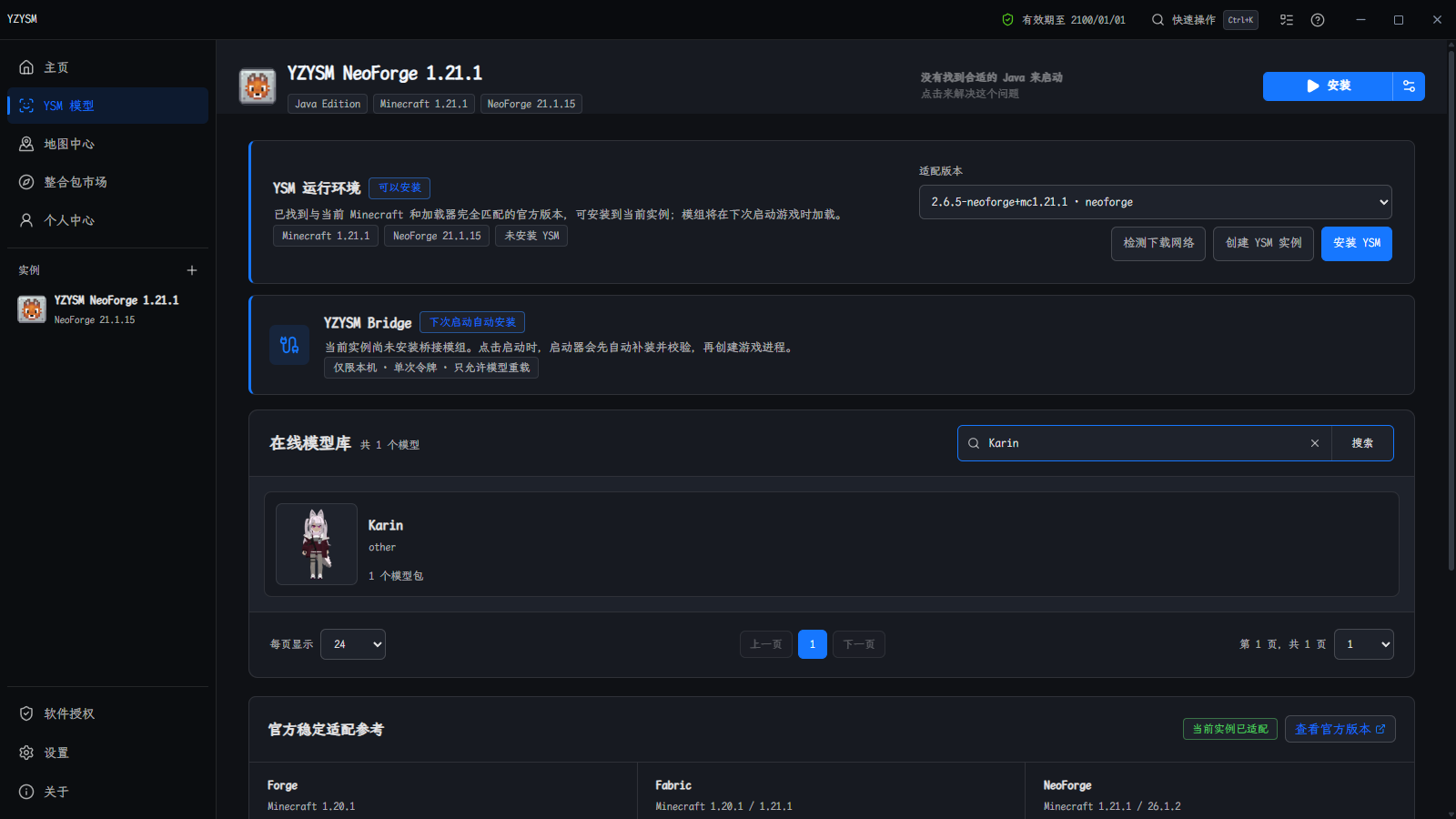Click the 安装 YSM button
Image resolution: width=1456 pixels, height=819 pixels.
pyautogui.click(x=1357, y=243)
